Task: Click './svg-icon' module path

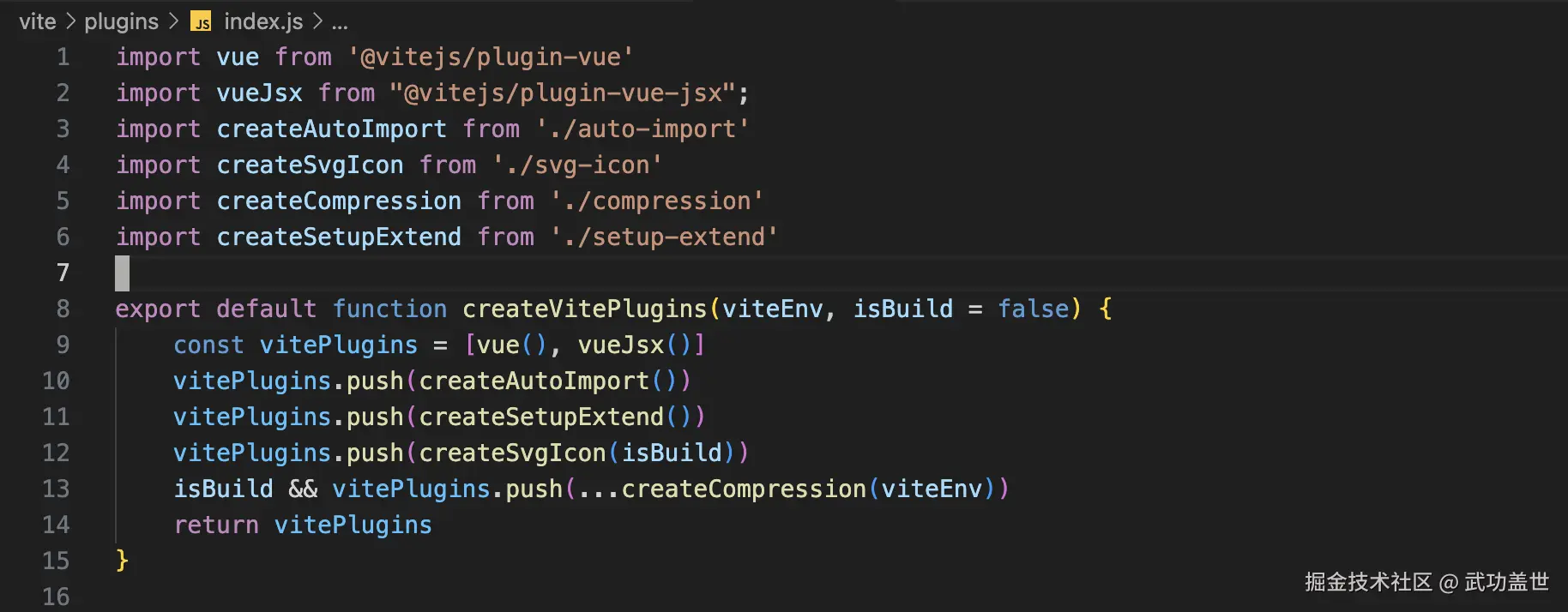Action: 577,165
